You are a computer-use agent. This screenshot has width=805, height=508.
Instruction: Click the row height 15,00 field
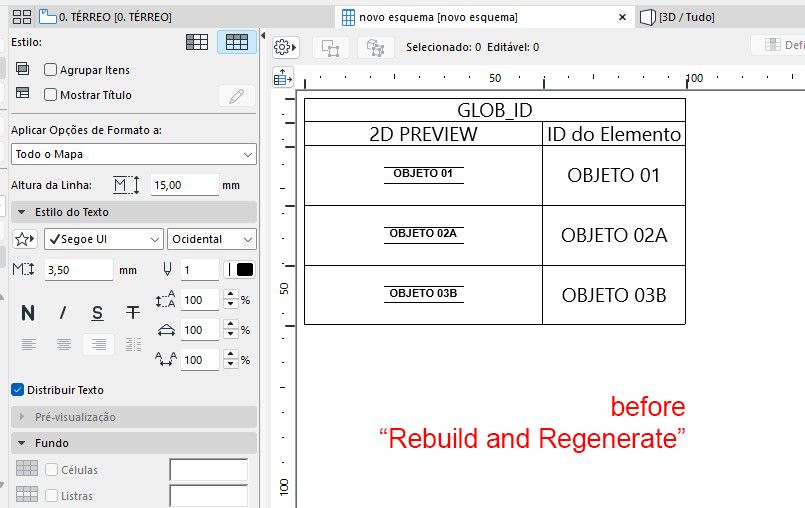pos(185,185)
